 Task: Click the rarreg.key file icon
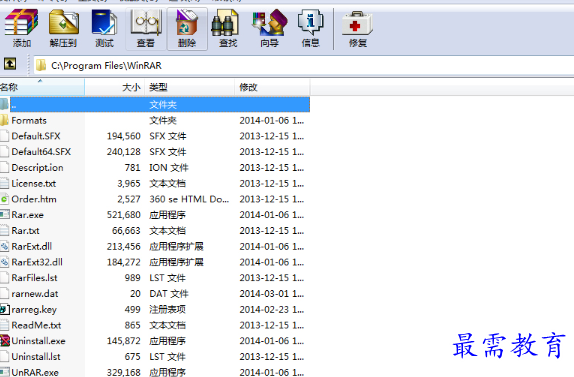pyautogui.click(x=4, y=310)
